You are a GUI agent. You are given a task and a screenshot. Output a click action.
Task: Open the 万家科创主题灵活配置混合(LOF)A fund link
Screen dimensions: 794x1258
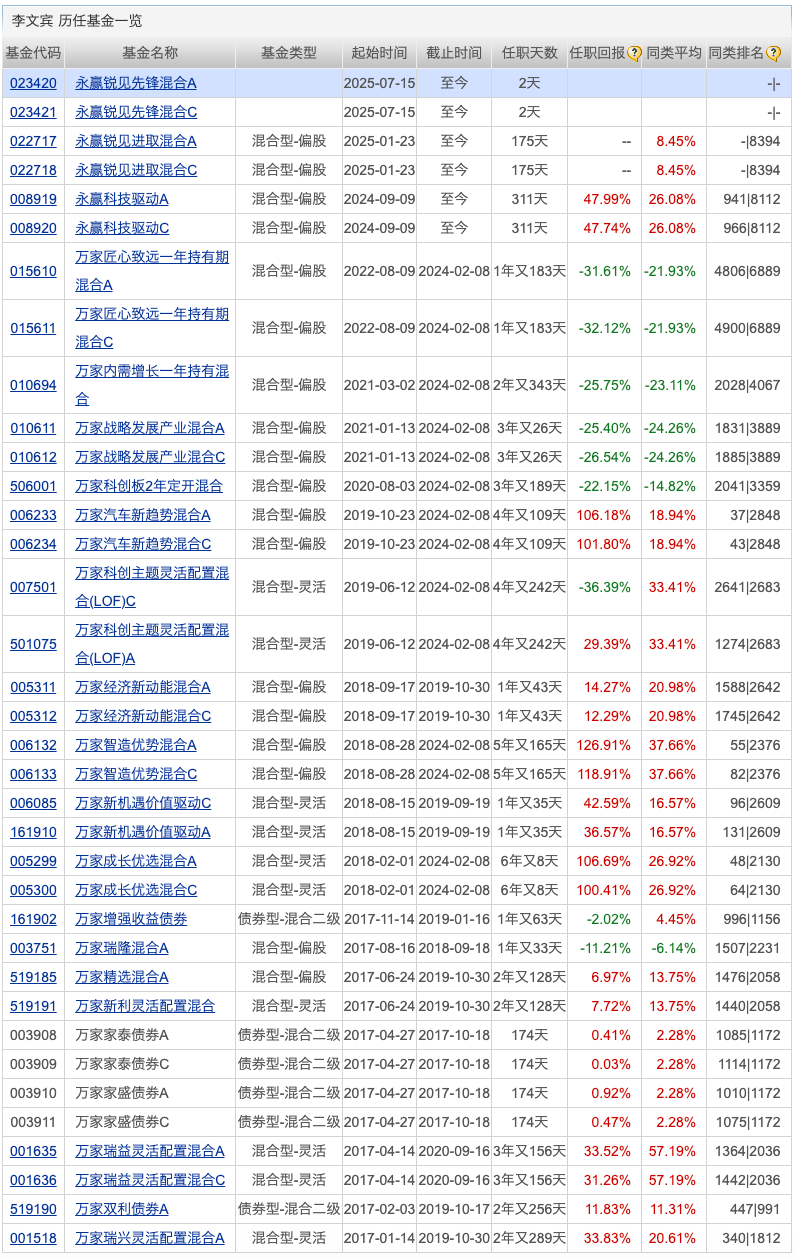pos(152,644)
